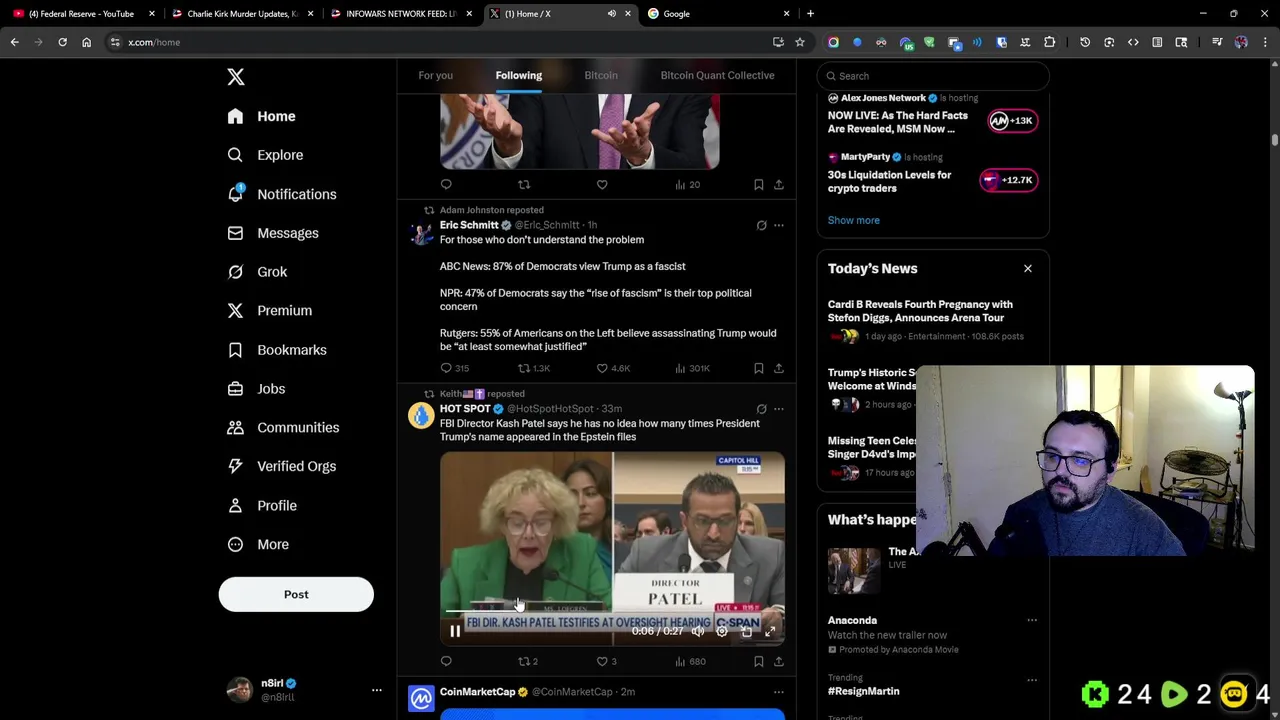Click Grok explain icon on Eric Schmitt's post
This screenshot has height=720, width=1280.
pos(761,225)
